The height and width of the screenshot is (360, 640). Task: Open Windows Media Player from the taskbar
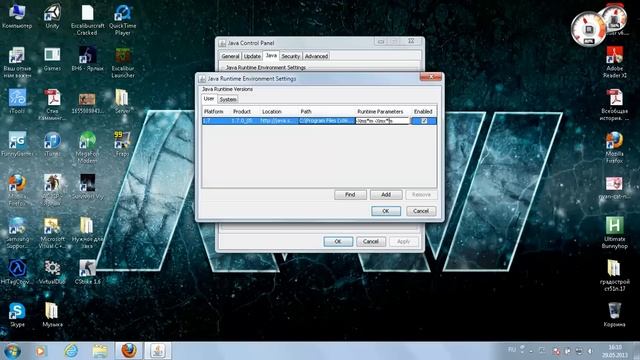coord(40,351)
